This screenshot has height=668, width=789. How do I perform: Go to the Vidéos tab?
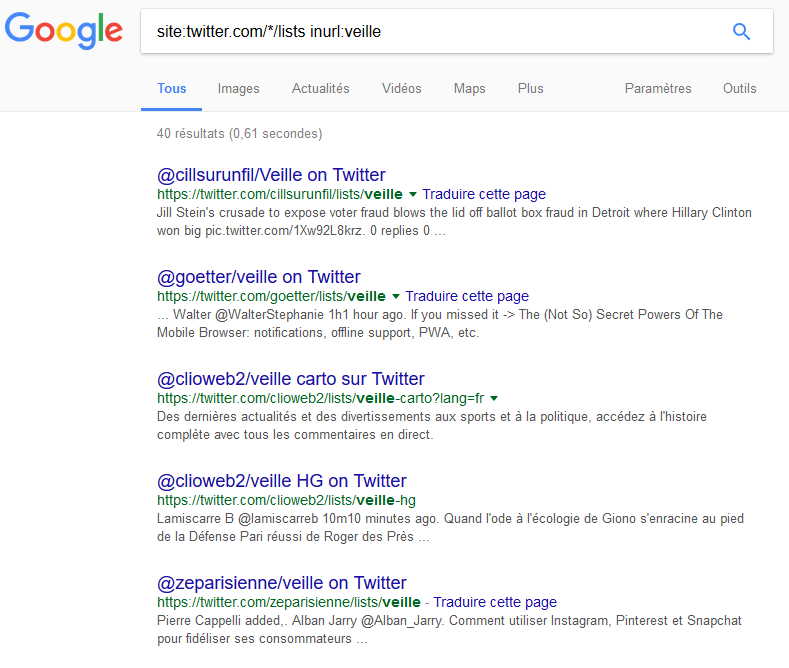pyautogui.click(x=402, y=89)
